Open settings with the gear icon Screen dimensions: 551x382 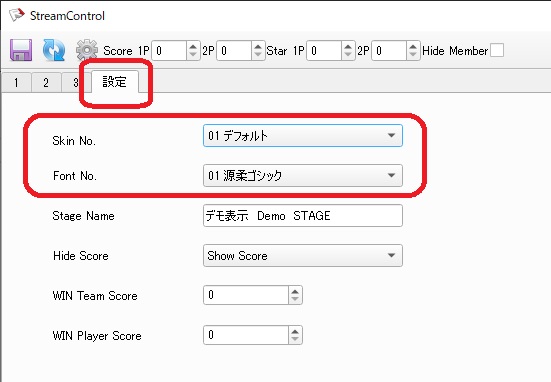click(87, 50)
